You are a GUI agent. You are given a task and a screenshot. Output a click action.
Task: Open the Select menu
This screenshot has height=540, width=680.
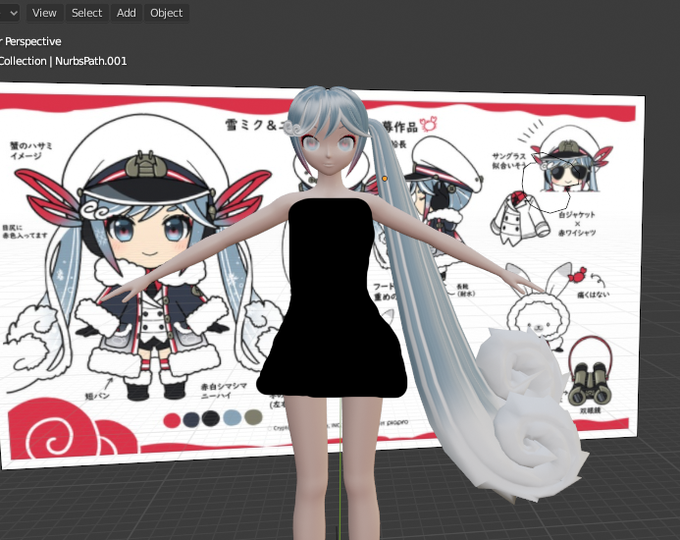(87, 13)
